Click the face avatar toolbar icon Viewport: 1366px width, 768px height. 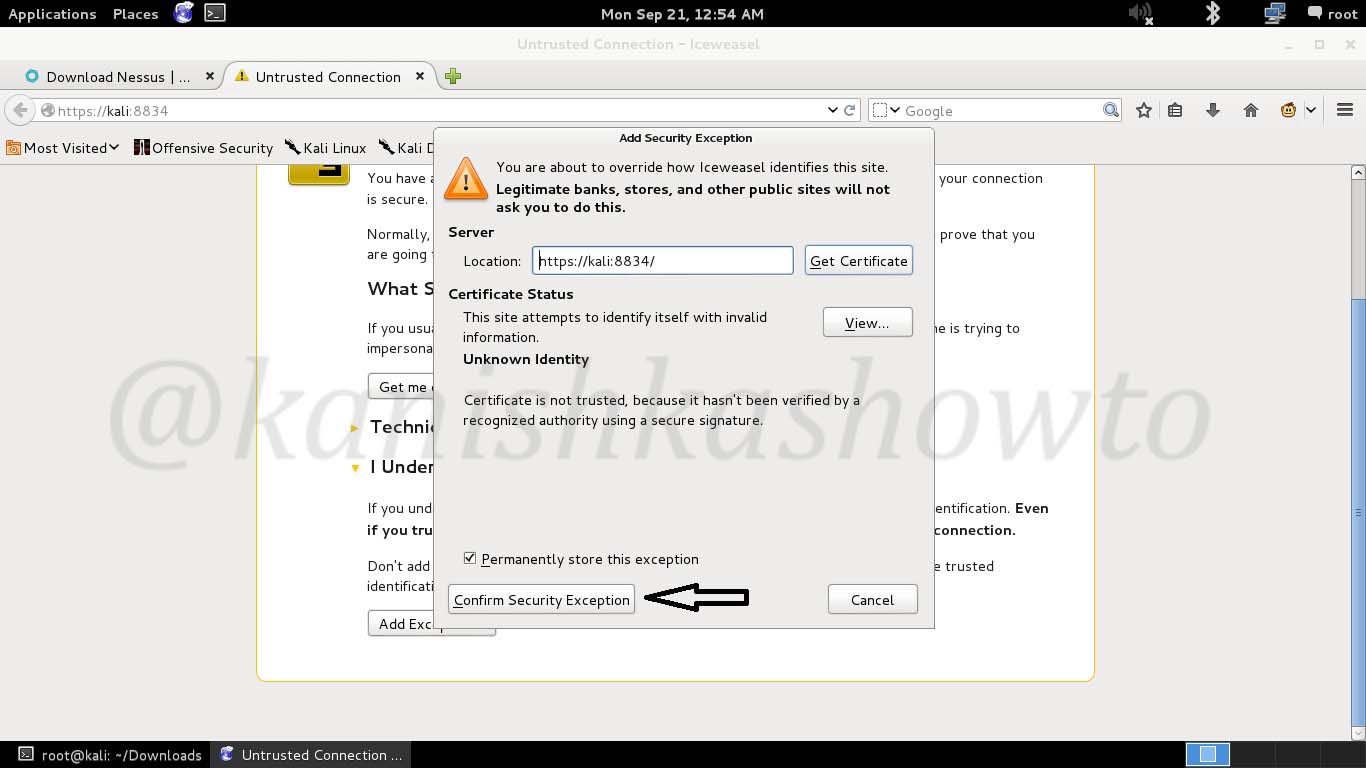coord(1288,111)
